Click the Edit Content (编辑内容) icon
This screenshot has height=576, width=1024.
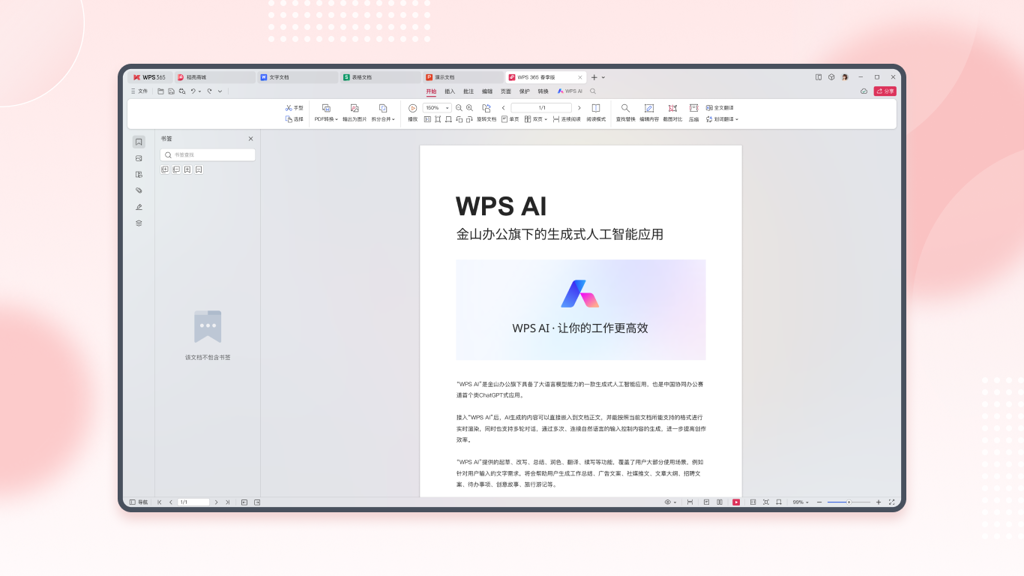[x=649, y=109]
